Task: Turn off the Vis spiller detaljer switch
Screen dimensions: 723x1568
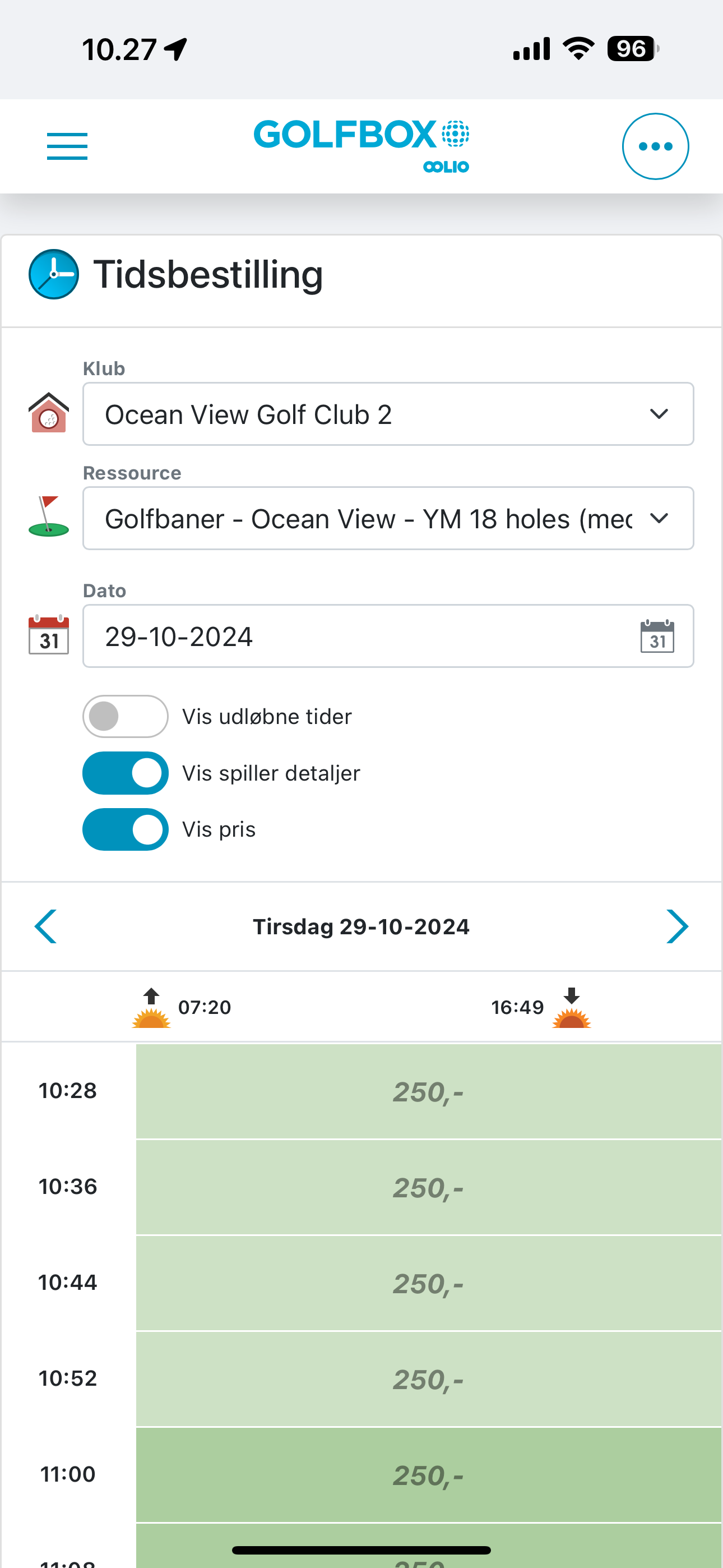Action: point(126,773)
